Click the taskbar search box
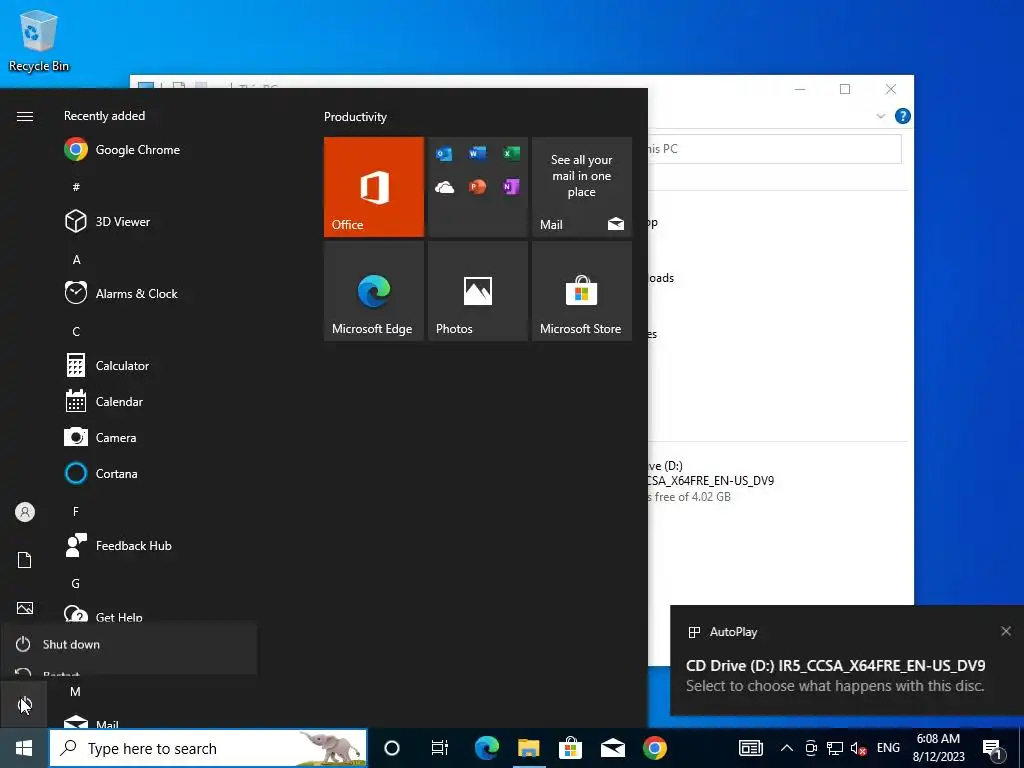Image resolution: width=1024 pixels, height=768 pixels. (x=208, y=748)
